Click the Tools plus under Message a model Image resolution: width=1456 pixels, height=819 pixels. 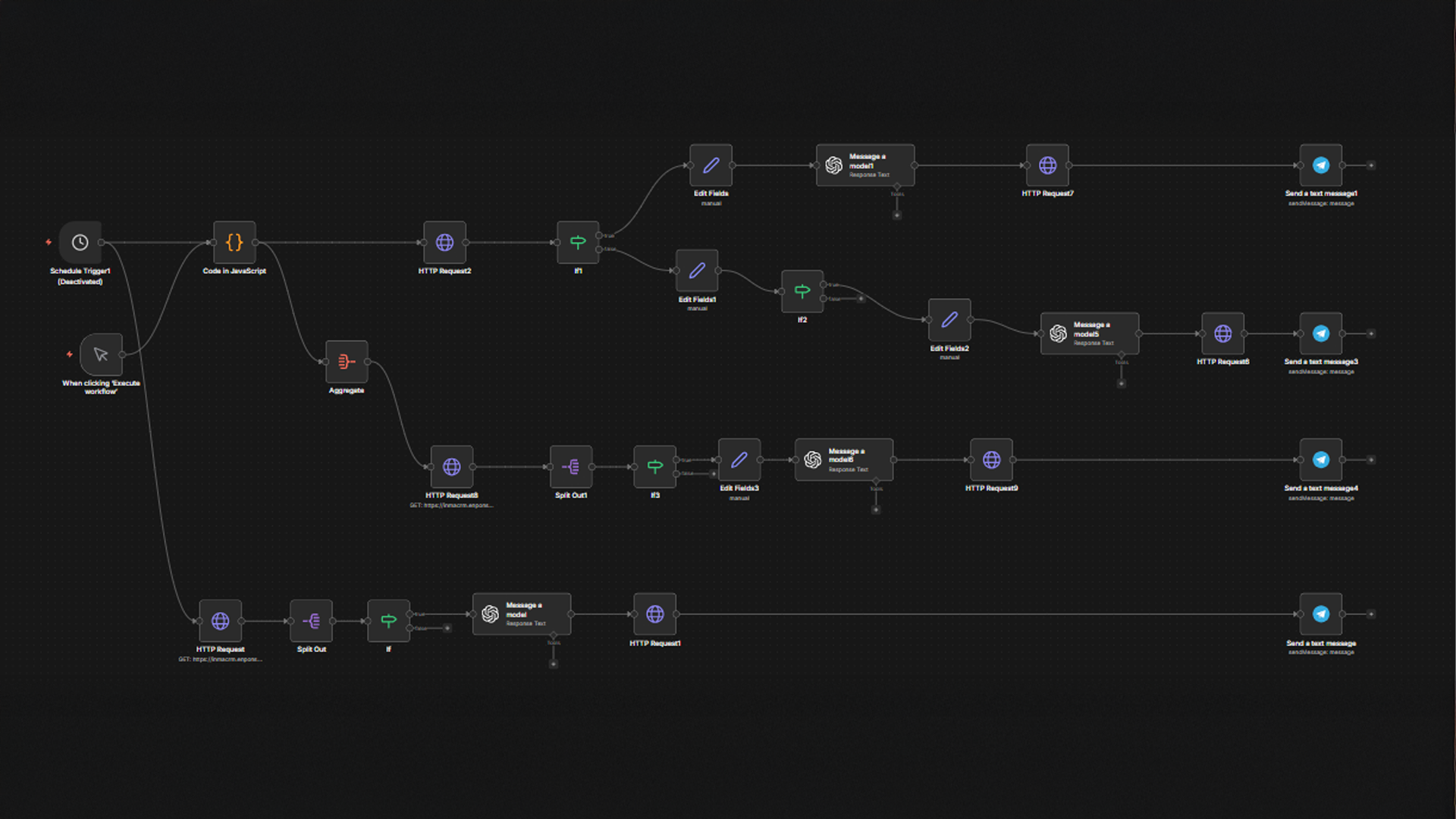pyautogui.click(x=554, y=664)
